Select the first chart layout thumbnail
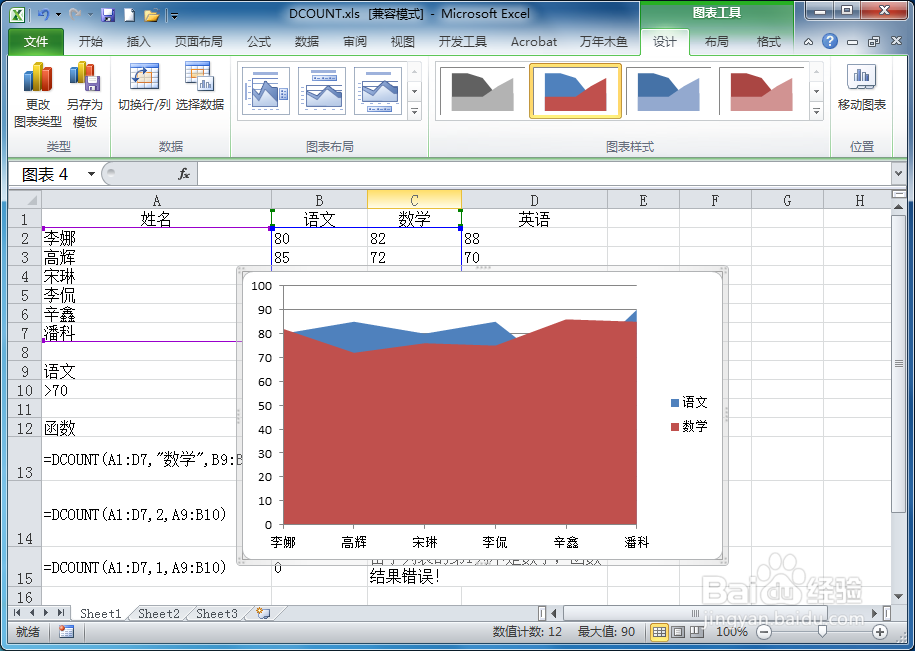The height and width of the screenshot is (651, 915). (266, 91)
